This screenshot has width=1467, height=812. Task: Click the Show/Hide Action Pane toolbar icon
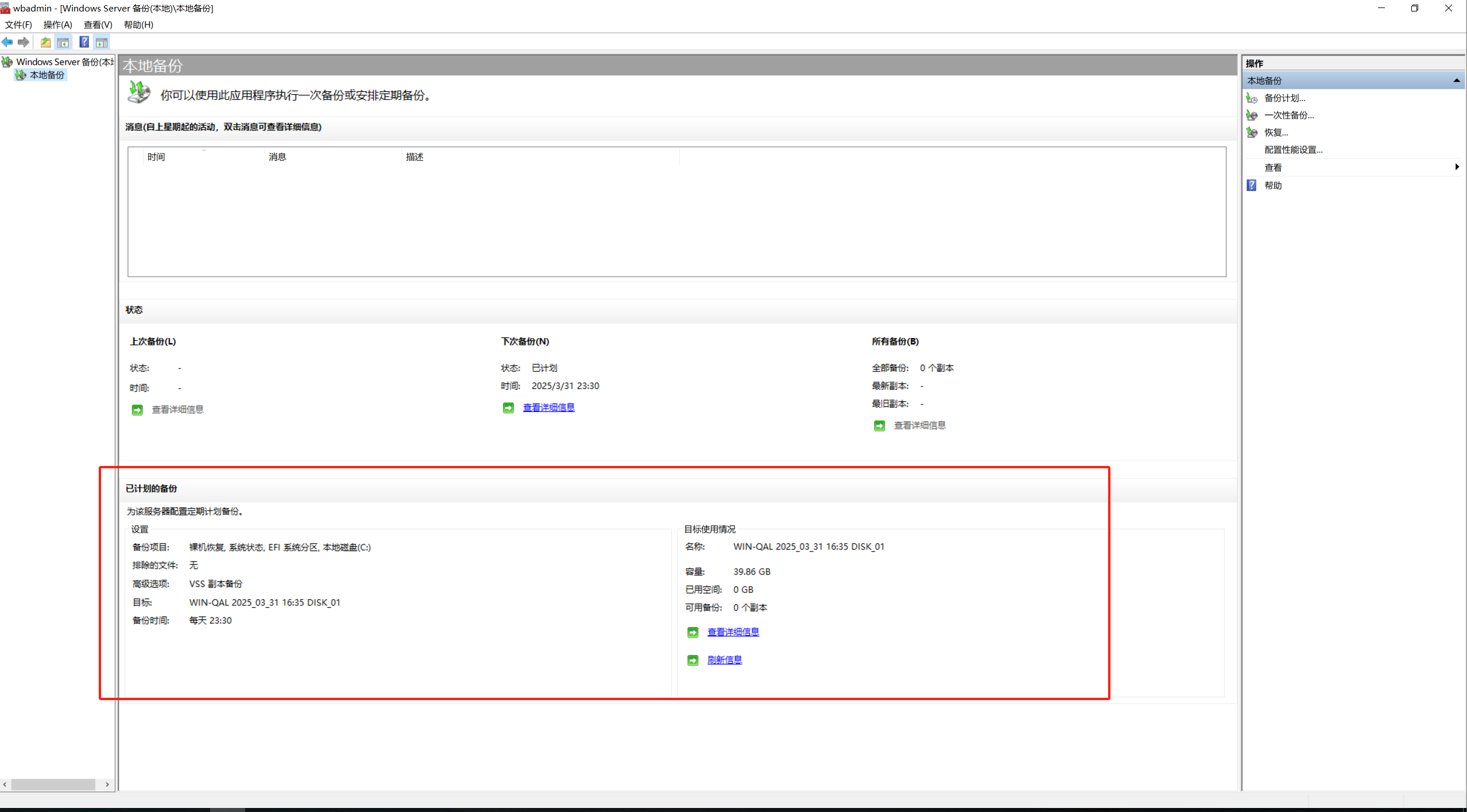click(x=102, y=42)
